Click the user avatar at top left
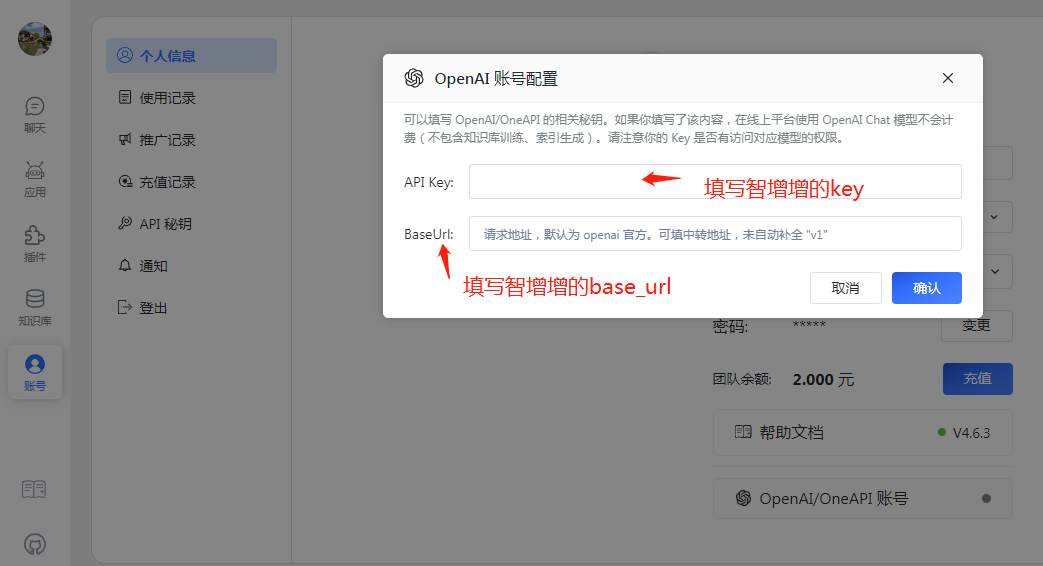Viewport: 1043px width, 566px height. click(x=35, y=39)
